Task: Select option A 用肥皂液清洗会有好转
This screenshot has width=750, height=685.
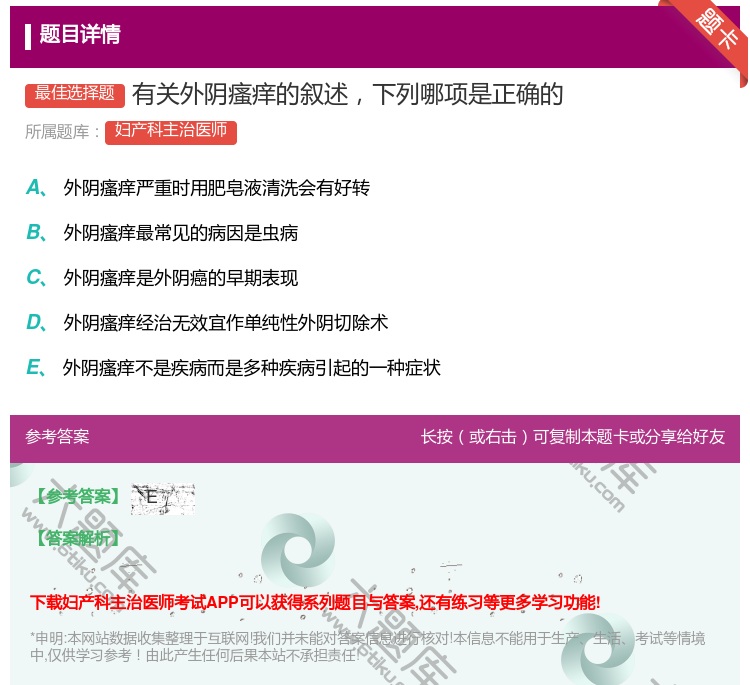Action: click(x=198, y=188)
